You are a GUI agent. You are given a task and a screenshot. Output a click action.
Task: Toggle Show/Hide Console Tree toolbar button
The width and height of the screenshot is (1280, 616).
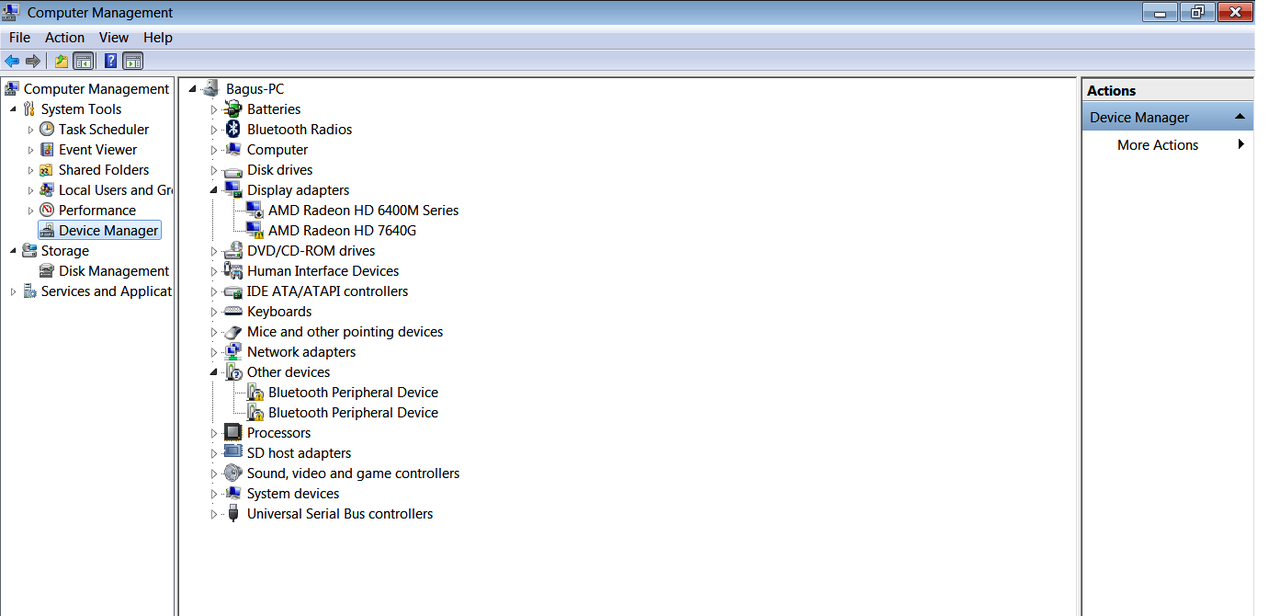pyautogui.click(x=83, y=61)
